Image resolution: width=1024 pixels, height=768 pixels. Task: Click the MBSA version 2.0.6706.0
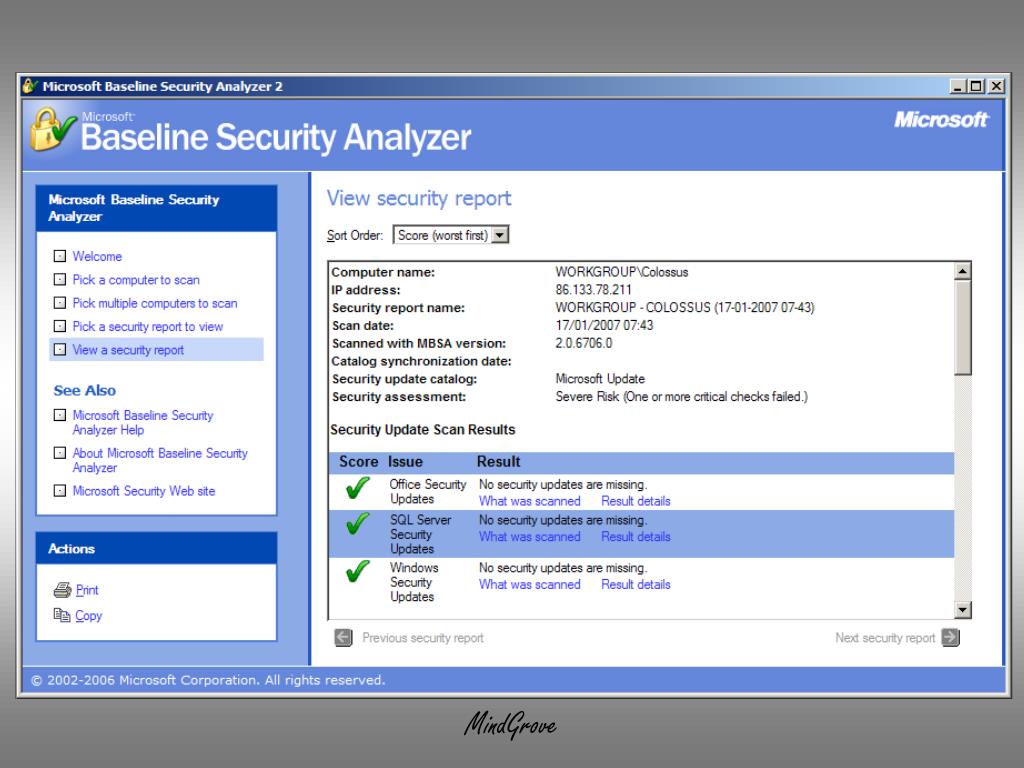pos(584,343)
